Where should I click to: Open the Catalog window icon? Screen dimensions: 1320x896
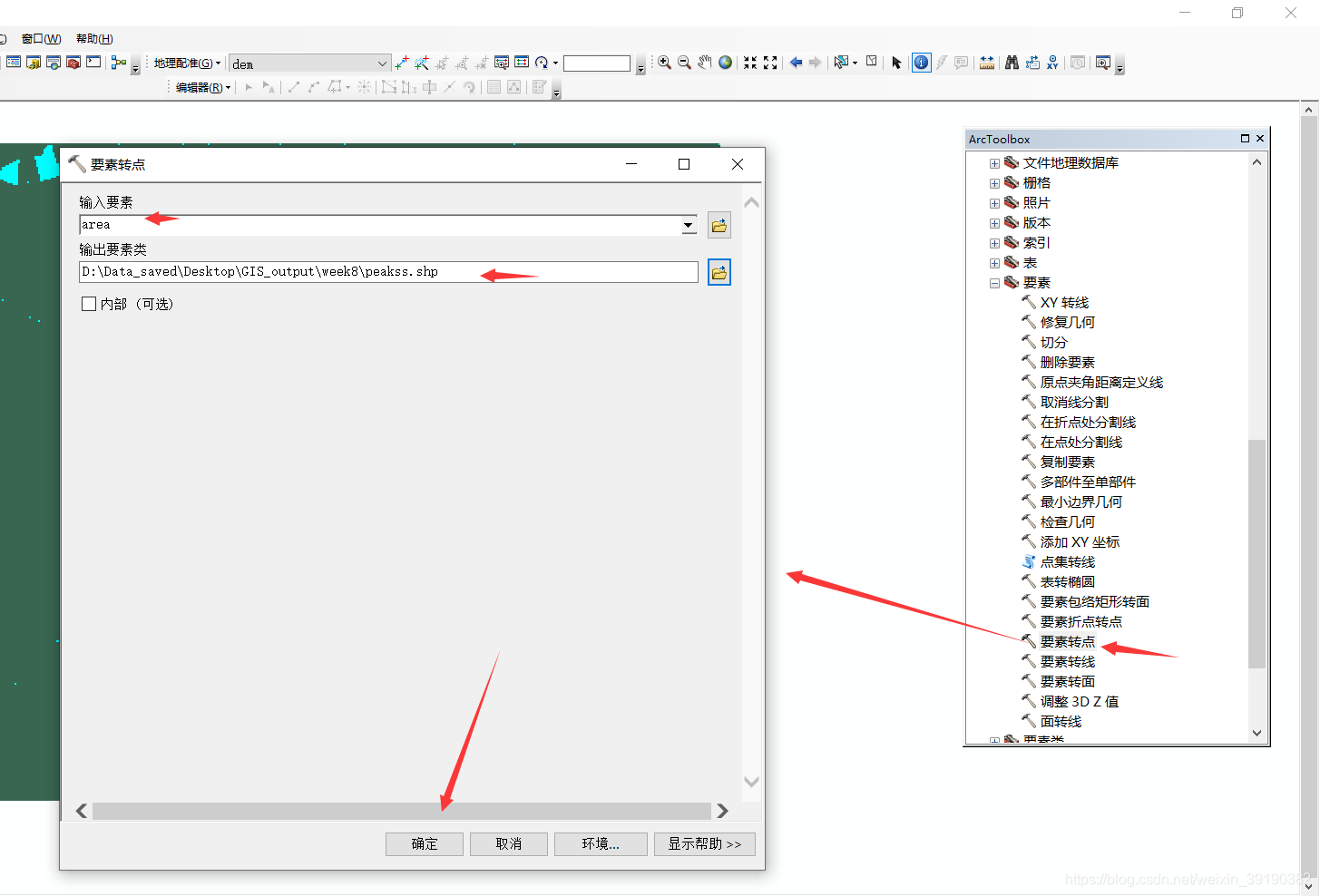pyautogui.click(x=34, y=63)
